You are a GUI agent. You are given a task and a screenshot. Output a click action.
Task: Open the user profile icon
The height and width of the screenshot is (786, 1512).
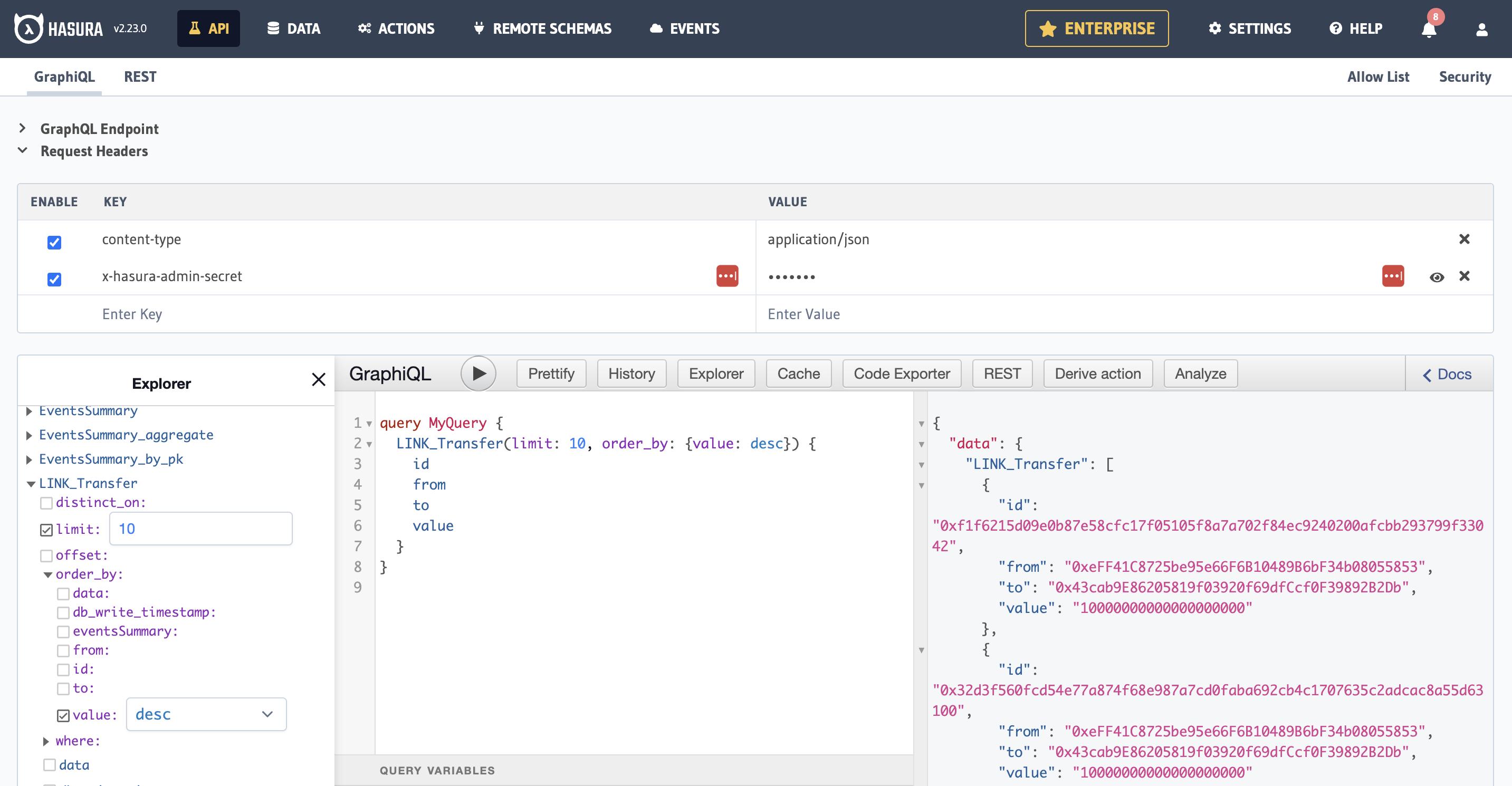(x=1481, y=29)
